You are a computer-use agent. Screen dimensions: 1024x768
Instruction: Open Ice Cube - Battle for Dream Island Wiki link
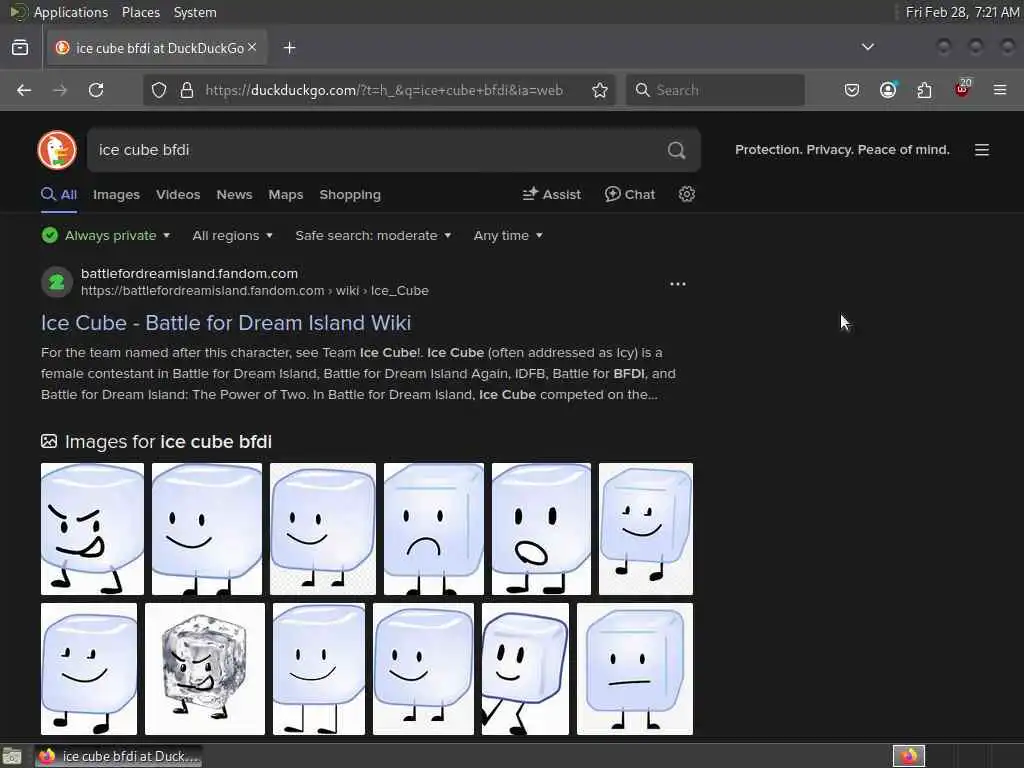click(226, 323)
